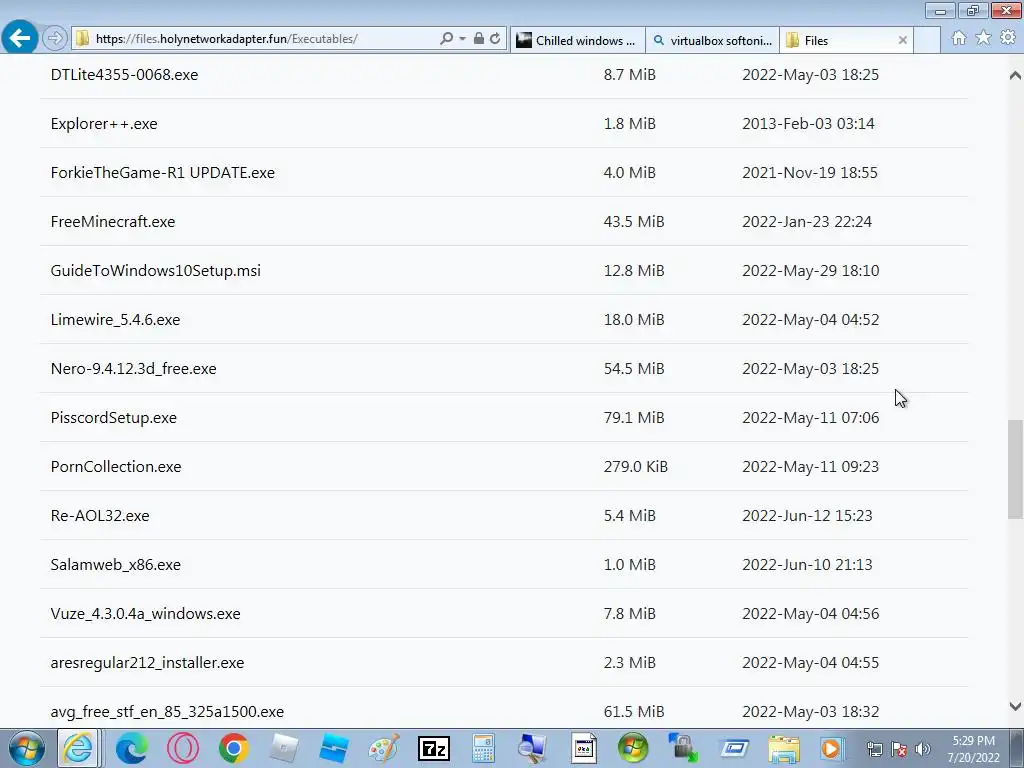Open Favorites star icon
The width and height of the screenshot is (1024, 768).
983,38
